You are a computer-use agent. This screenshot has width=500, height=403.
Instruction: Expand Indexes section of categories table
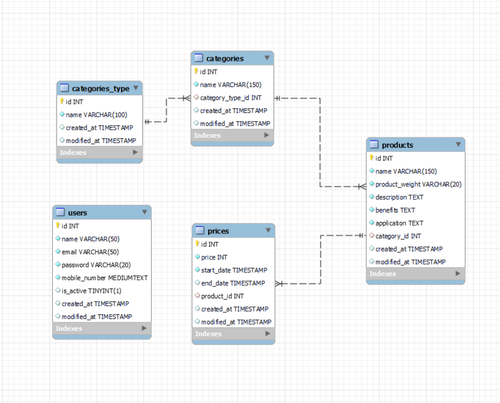coord(266,135)
